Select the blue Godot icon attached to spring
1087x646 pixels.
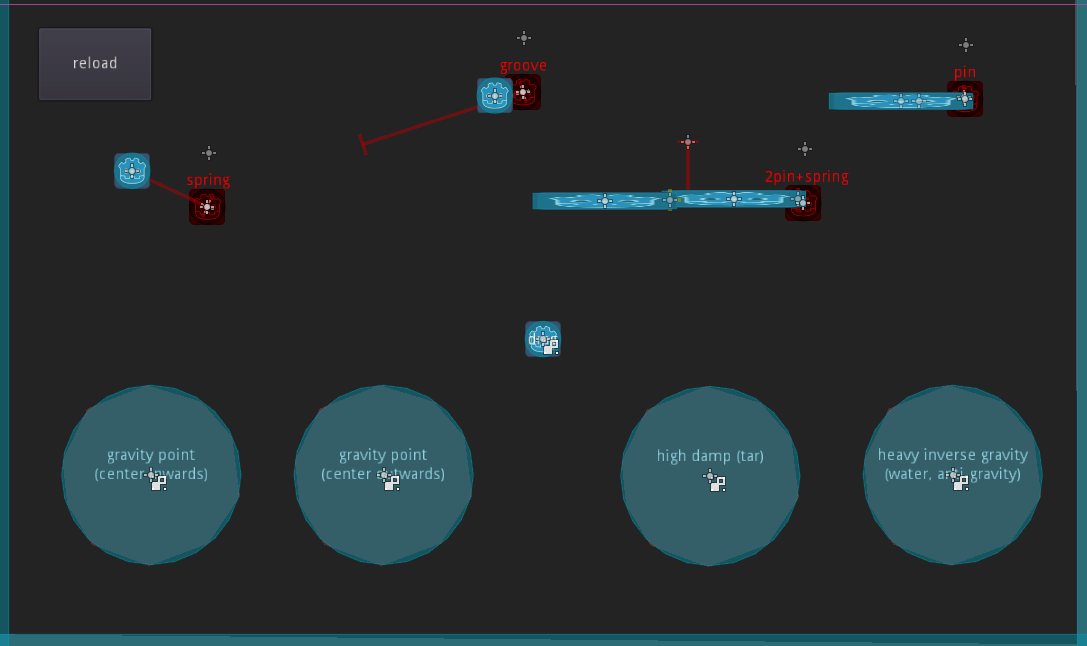[x=132, y=171]
